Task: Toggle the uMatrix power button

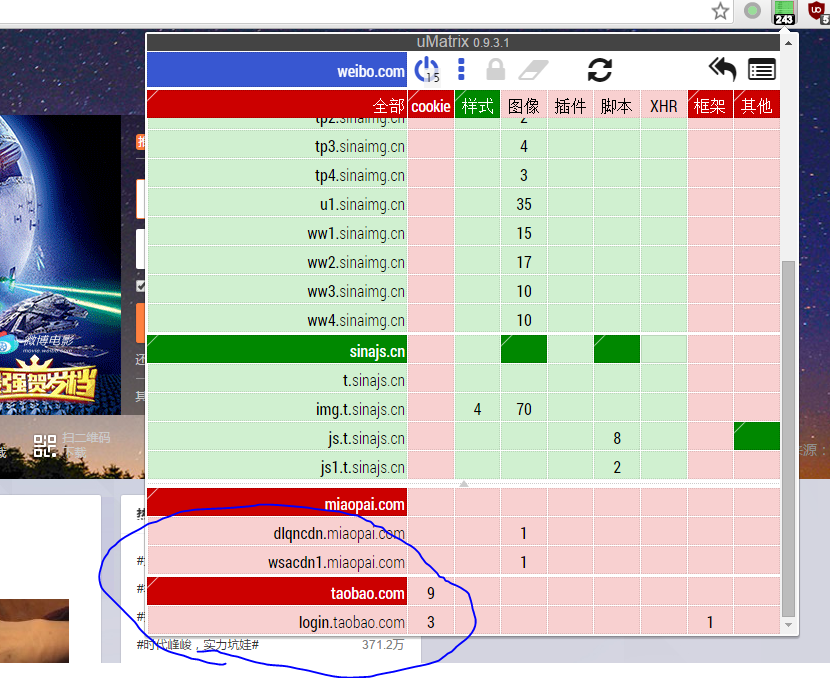Action: 426,69
